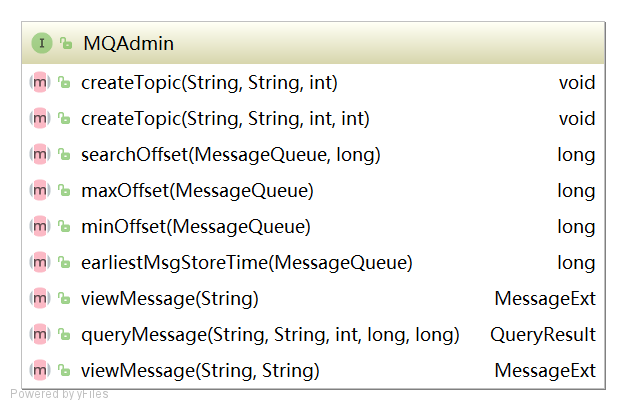Click the lock icon beside maxOffset

coord(64,190)
